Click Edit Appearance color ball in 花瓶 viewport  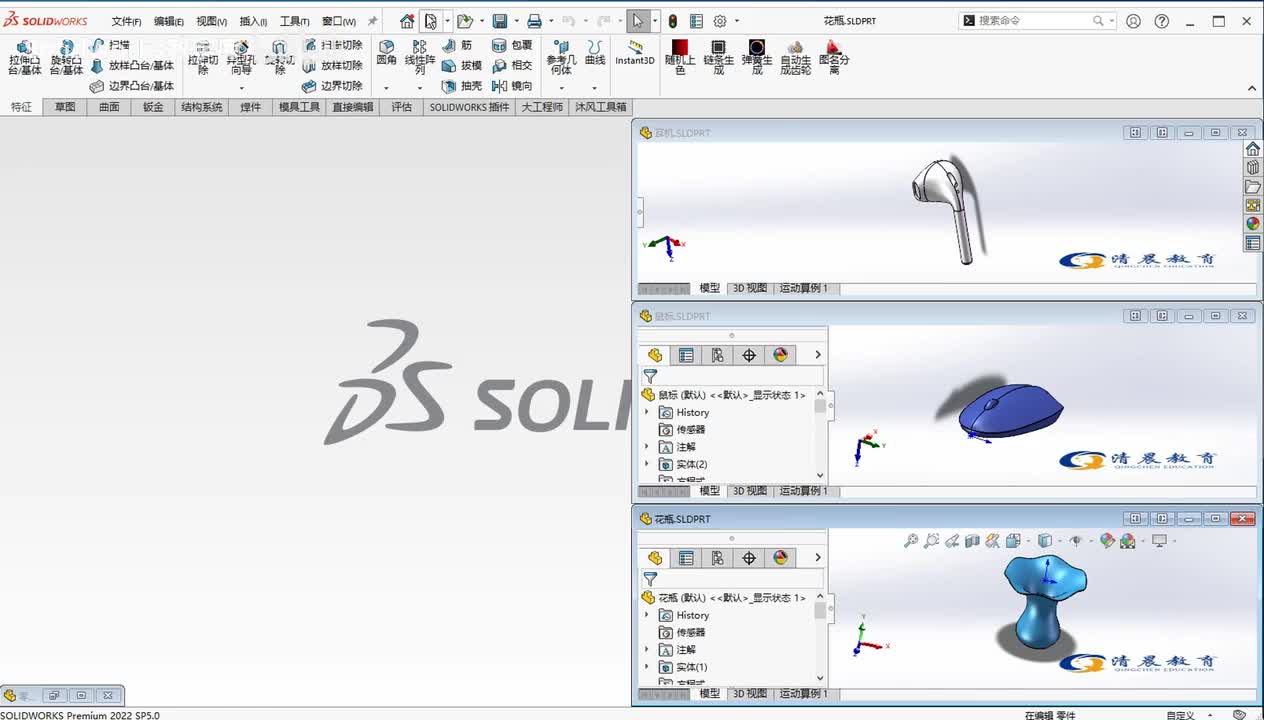[1107, 541]
